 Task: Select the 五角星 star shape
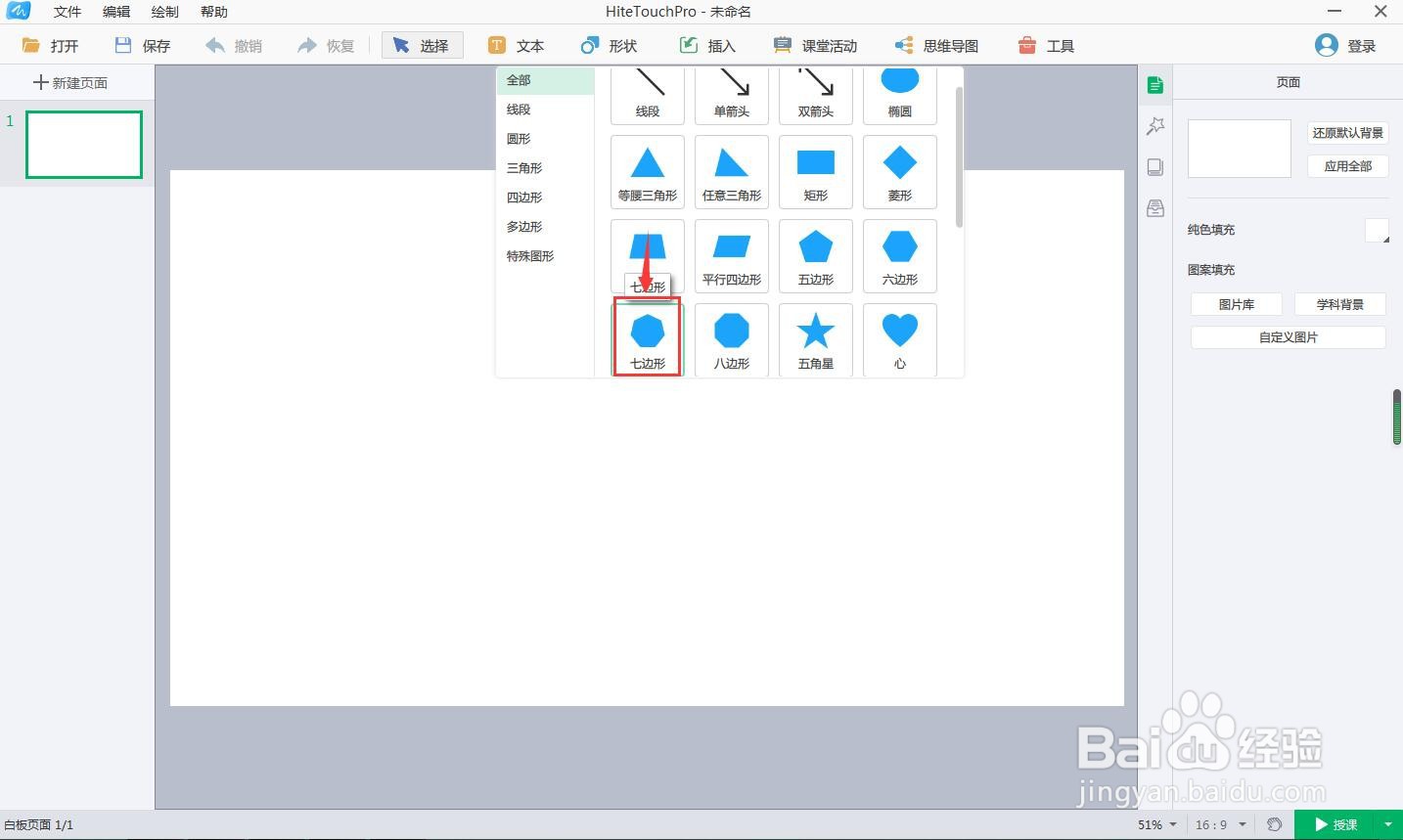coord(816,339)
